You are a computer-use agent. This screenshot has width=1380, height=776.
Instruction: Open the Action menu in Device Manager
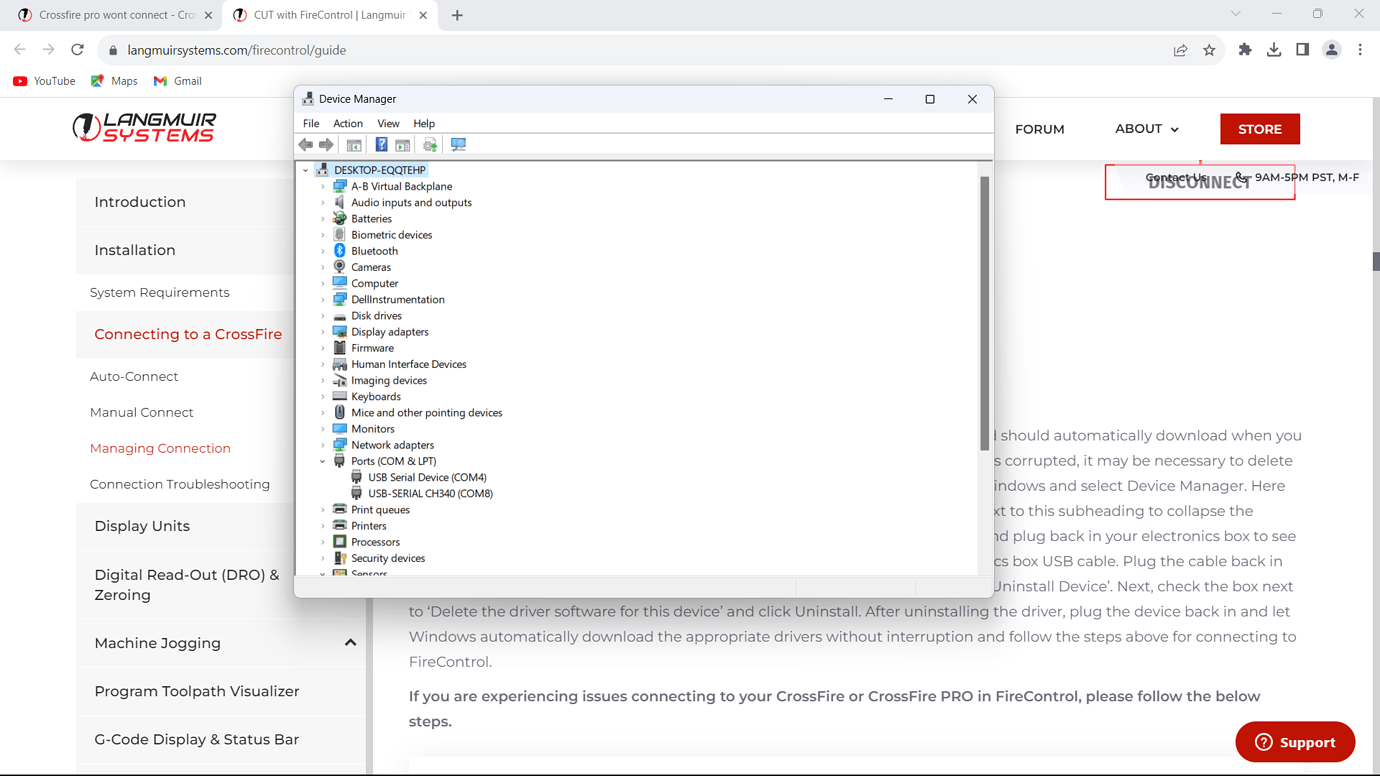348,123
